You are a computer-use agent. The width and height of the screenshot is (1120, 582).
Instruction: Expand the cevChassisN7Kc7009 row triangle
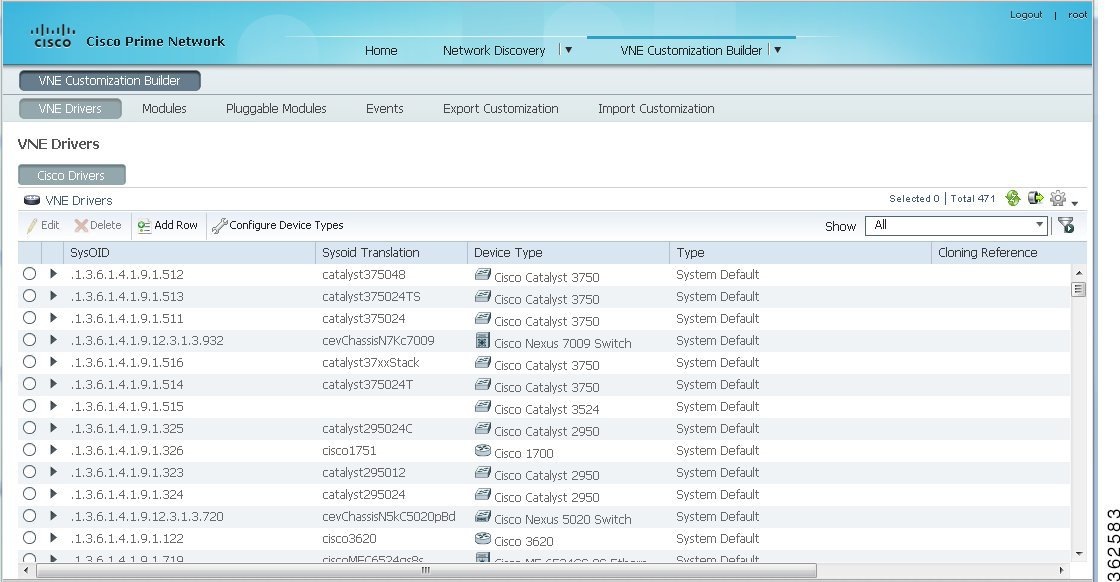pos(53,340)
